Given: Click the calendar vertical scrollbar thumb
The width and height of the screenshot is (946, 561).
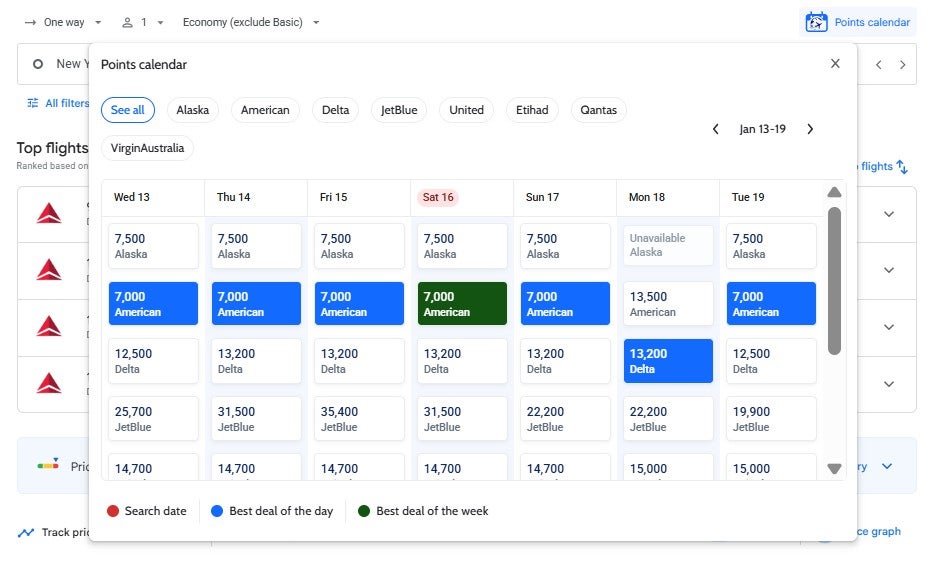Looking at the screenshot, I should click(834, 281).
